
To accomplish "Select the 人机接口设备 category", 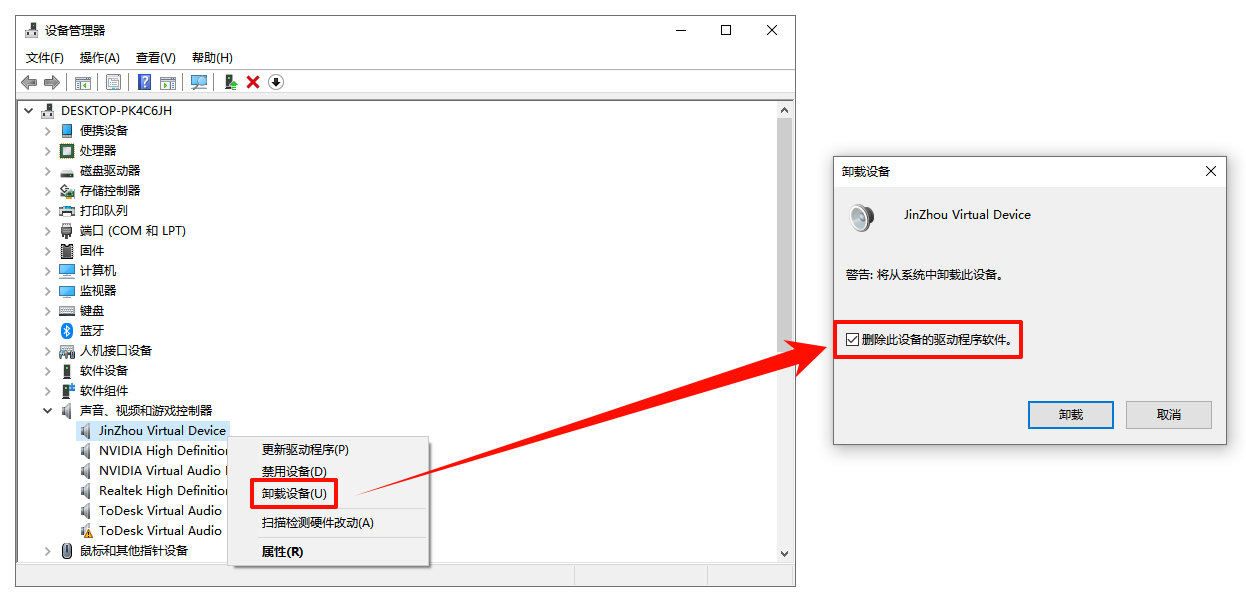I will [116, 351].
